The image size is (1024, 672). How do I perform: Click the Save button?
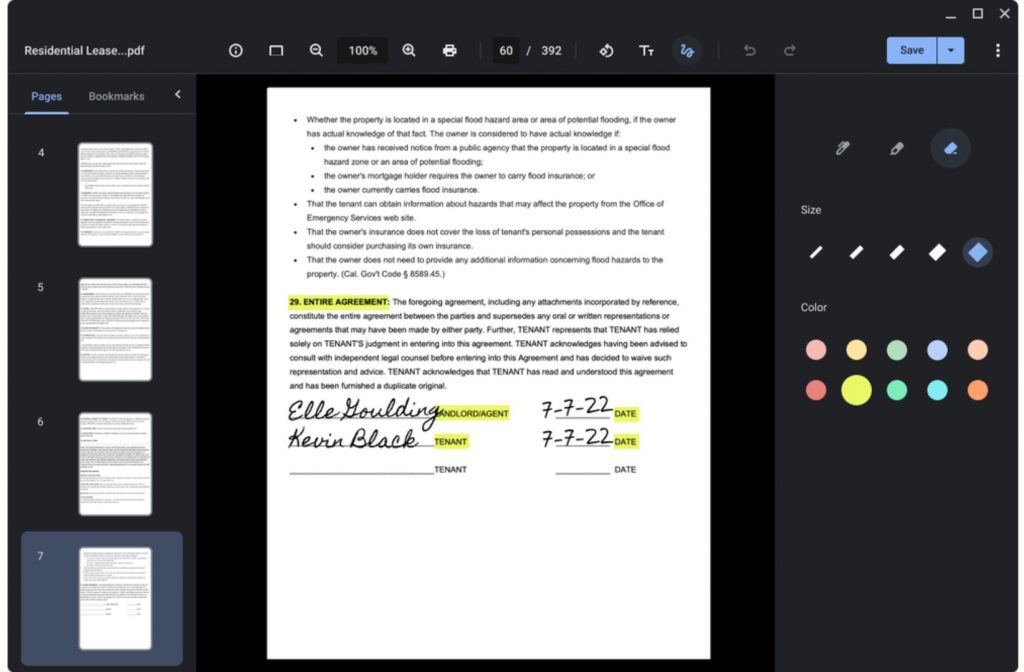pos(911,50)
